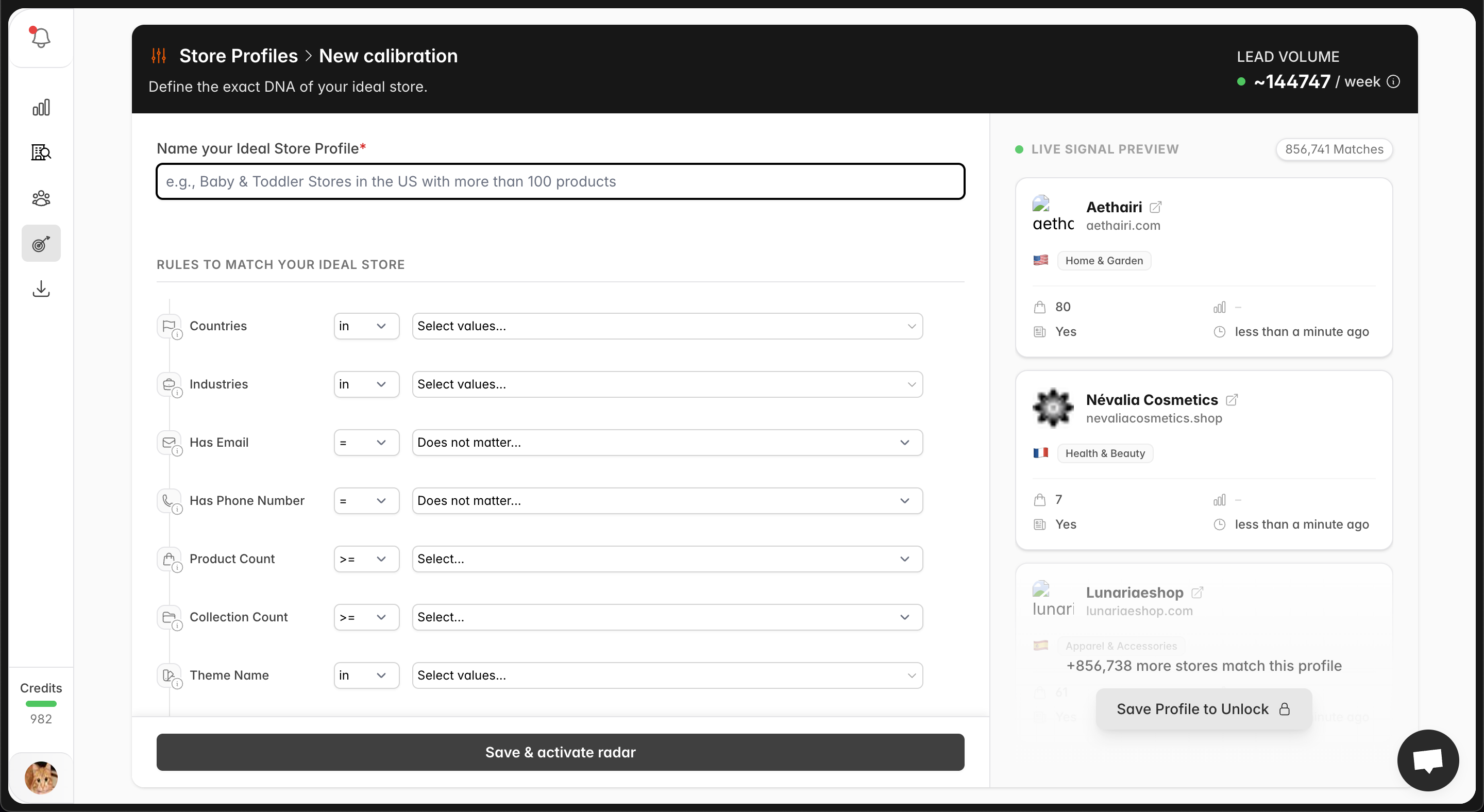This screenshot has height=812, width=1484.
Task: Select the target radar sidebar icon
Action: [x=41, y=244]
